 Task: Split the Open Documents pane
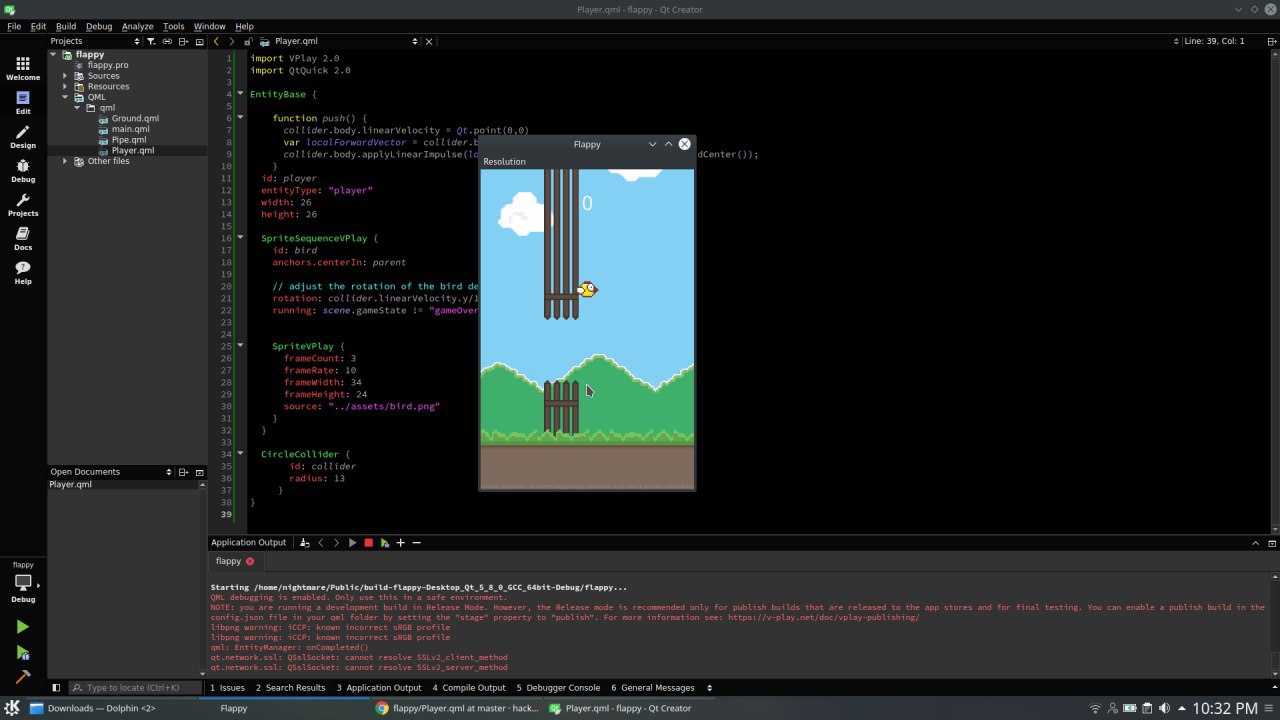pyautogui.click(x=184, y=472)
